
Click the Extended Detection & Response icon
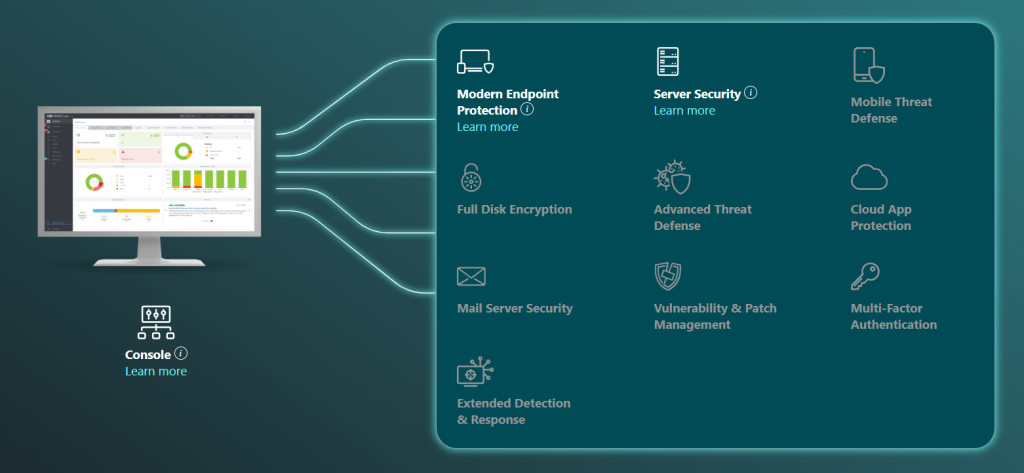coord(472,373)
